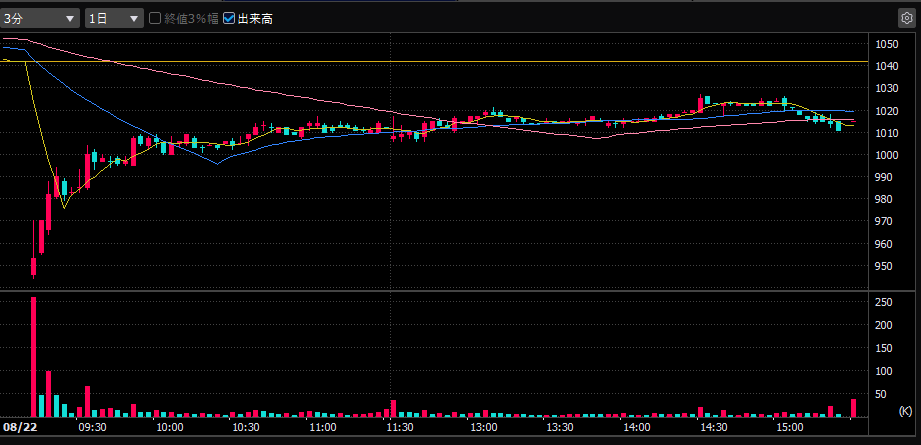Click the tallest opening volume bar
This screenshot has width=921, height=445.
[33, 357]
